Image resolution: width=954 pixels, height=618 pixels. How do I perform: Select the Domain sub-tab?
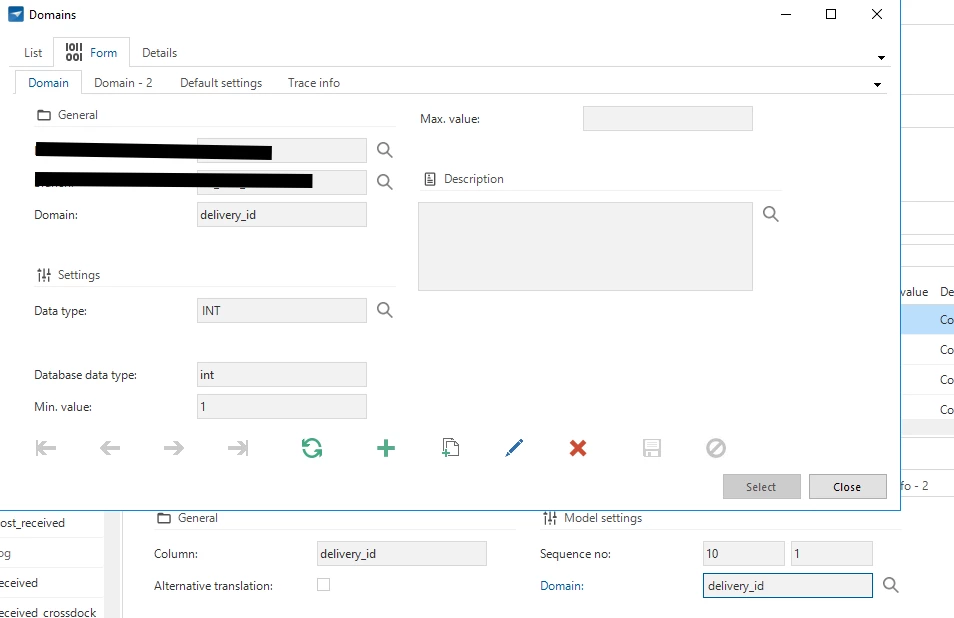[48, 83]
